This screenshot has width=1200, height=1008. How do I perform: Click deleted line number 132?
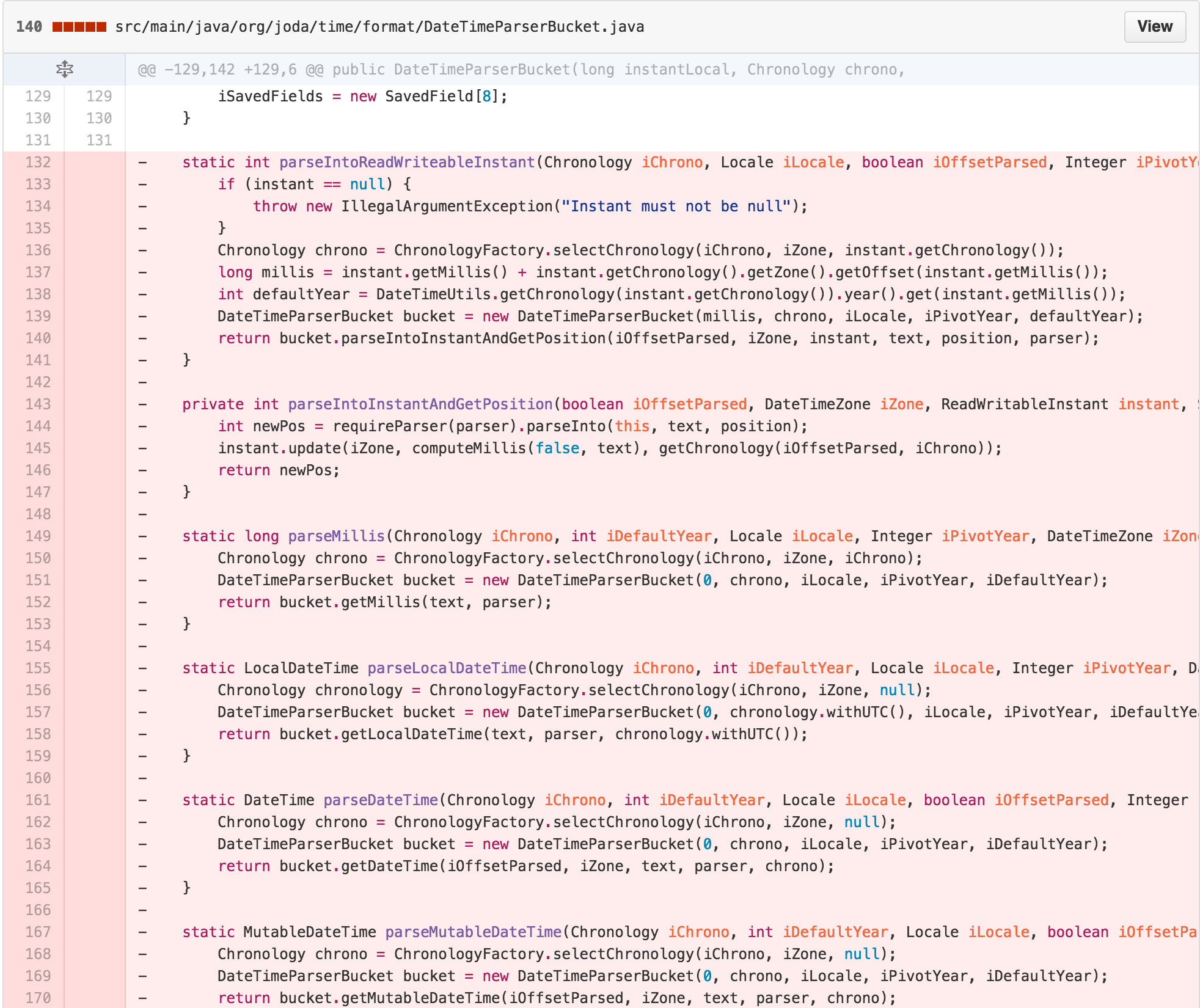click(x=38, y=163)
